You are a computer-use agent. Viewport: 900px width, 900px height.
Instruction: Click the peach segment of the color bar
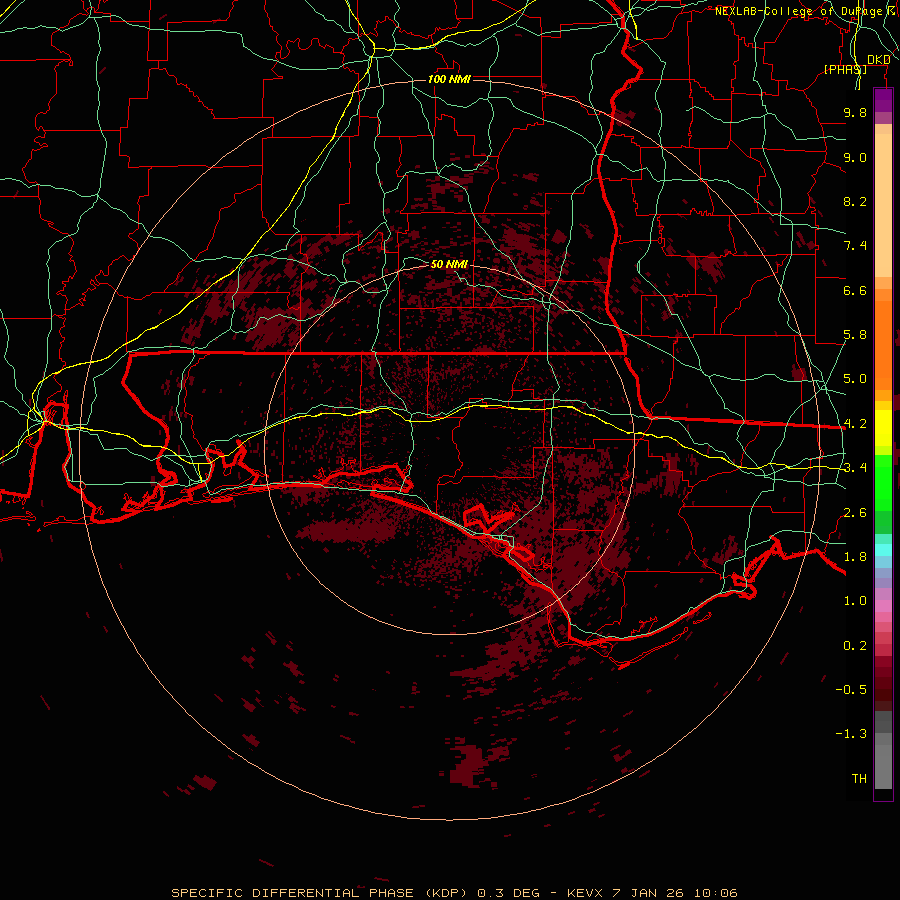point(883,205)
